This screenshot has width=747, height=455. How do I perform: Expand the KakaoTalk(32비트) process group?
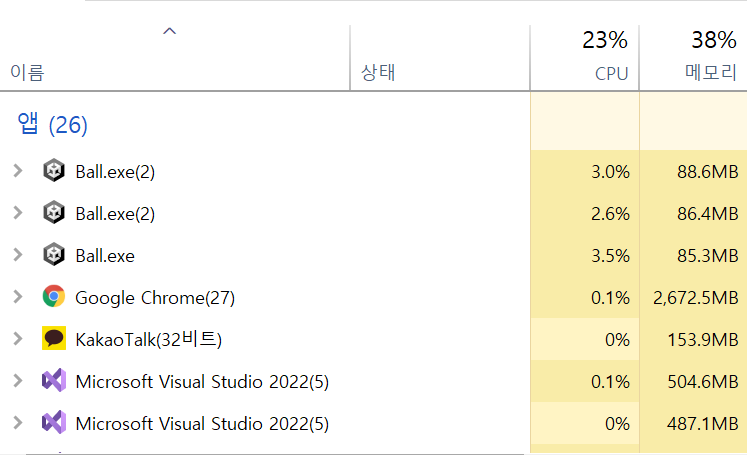tap(18, 338)
